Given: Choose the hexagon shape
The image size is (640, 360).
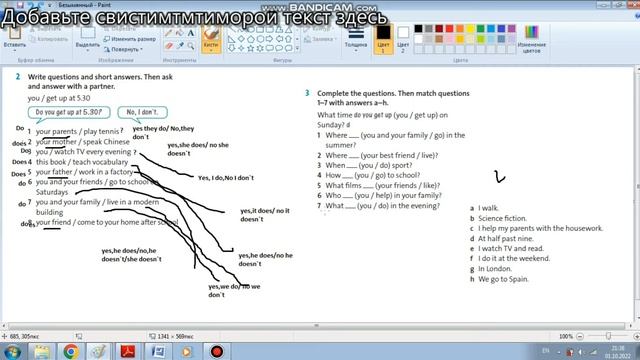Looking at the screenshot, I should click(x=260, y=39).
